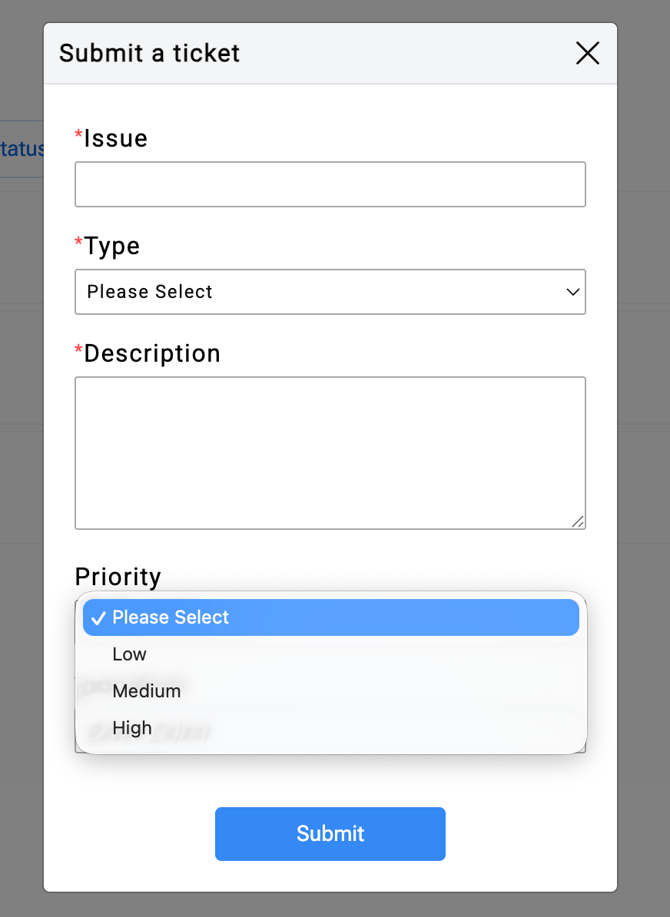Select Medium priority option
Screen dimensions: 670x917
[147, 691]
